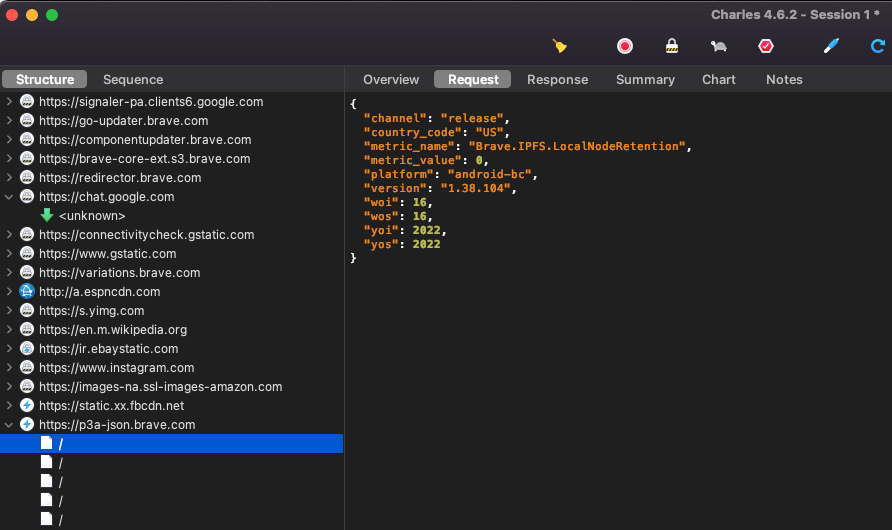892x530 pixels.
Task: Expand images-na.ssl-images-amazon.com host
Action: [x=9, y=387]
